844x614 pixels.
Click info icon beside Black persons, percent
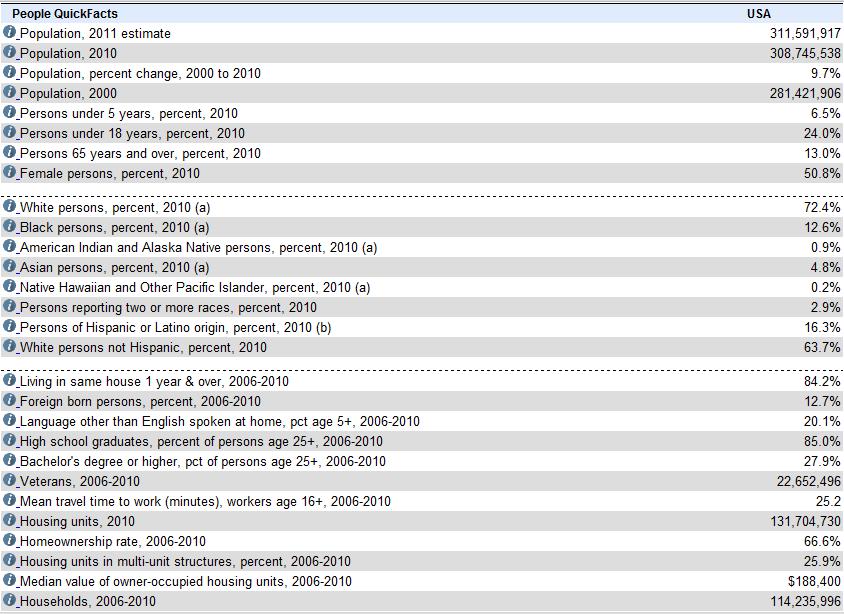9,226
